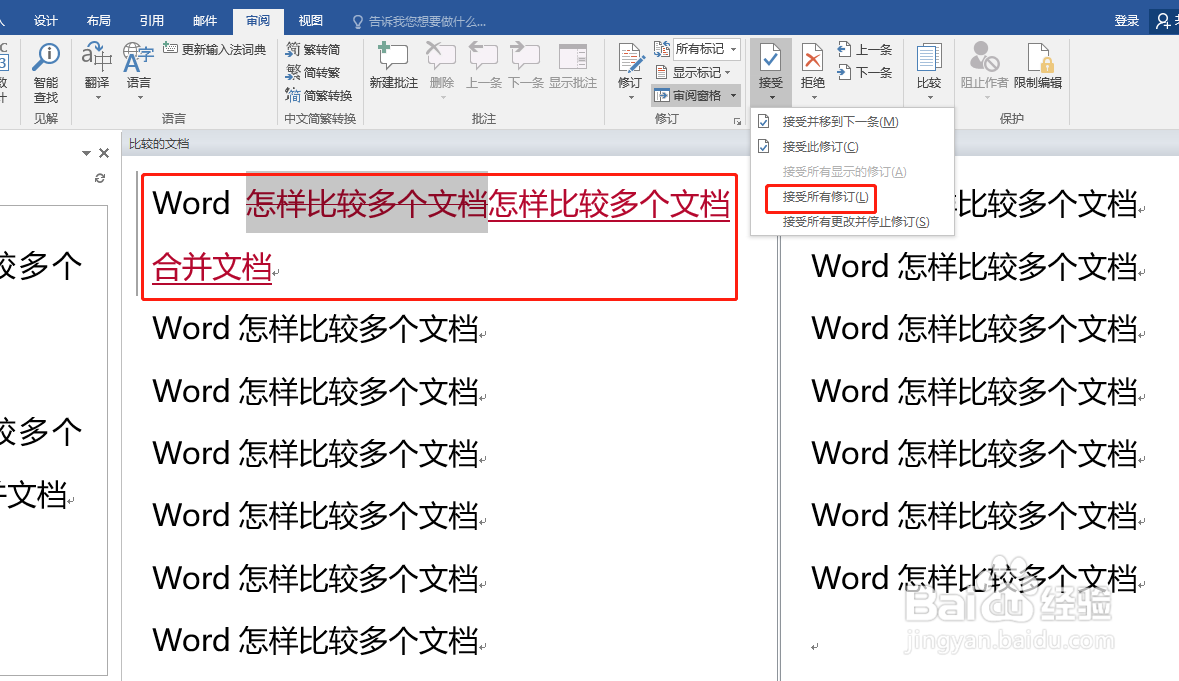Refresh the revisions pane count
Screen dimensions: 1179x681
click(x=99, y=178)
